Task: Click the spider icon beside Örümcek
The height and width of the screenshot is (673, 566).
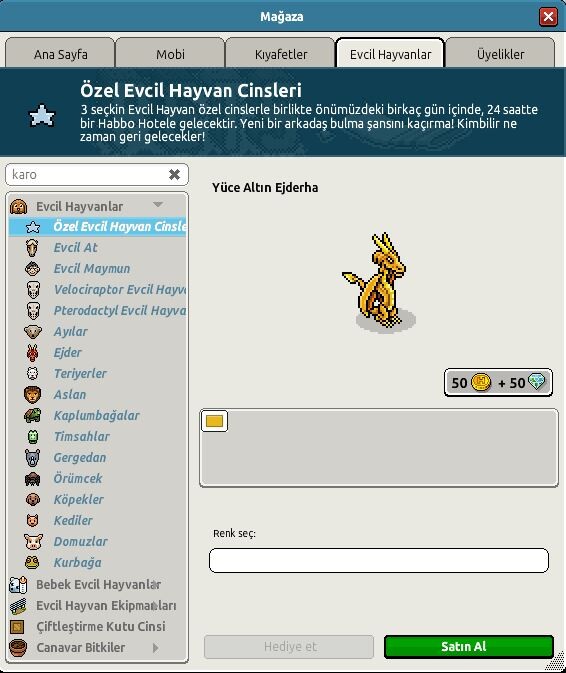Action: [32, 479]
